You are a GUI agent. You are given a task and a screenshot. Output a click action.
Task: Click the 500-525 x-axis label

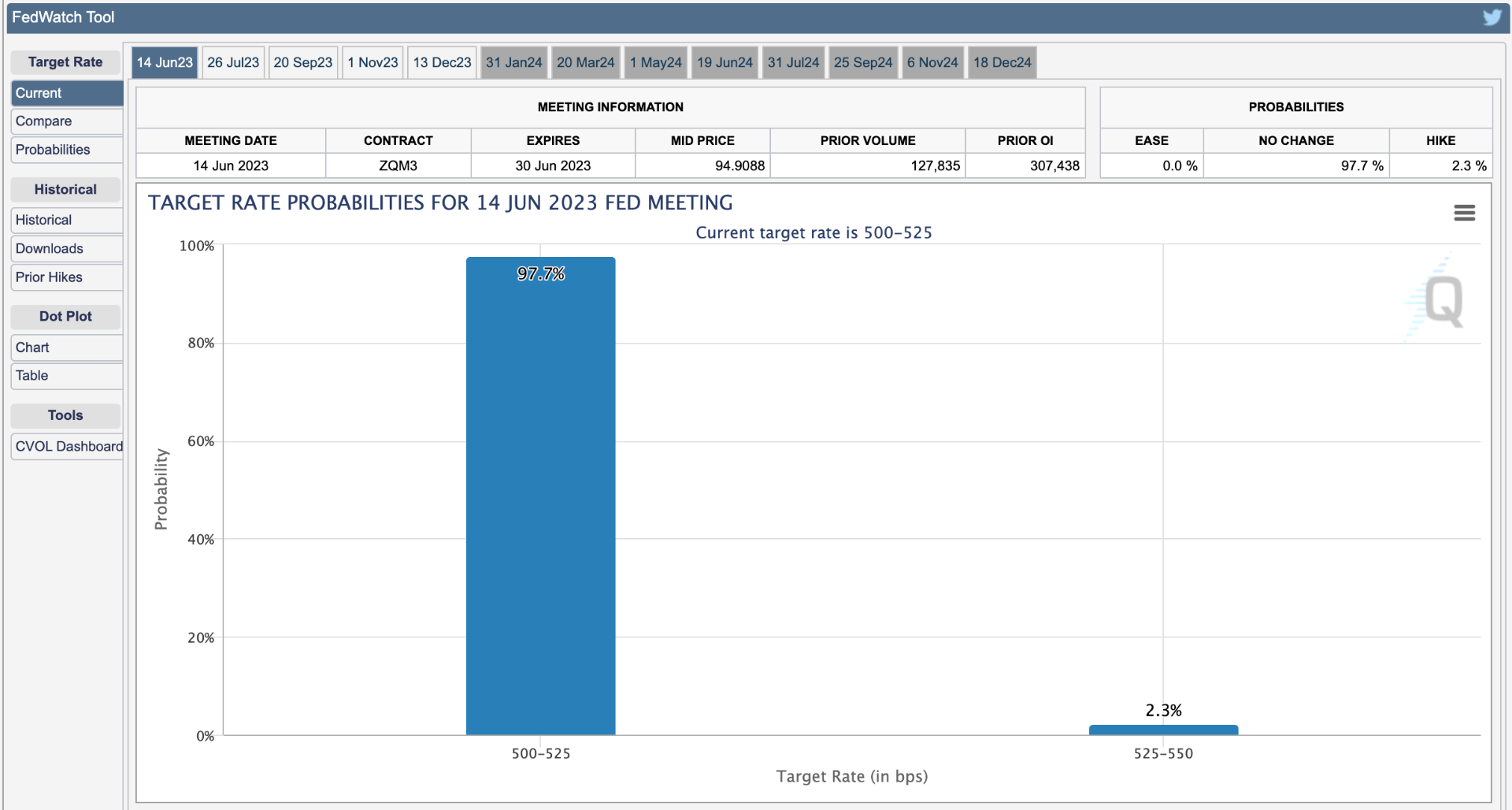pyautogui.click(x=540, y=753)
